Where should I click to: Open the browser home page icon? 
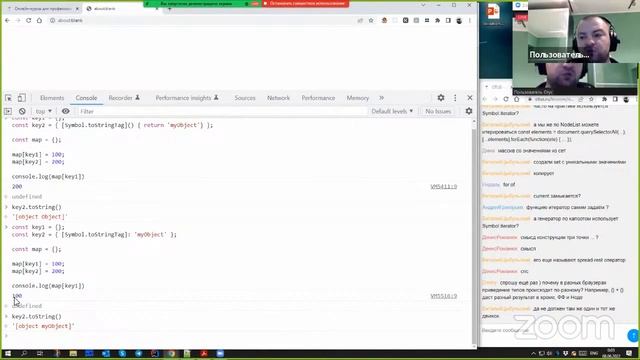click(x=39, y=20)
